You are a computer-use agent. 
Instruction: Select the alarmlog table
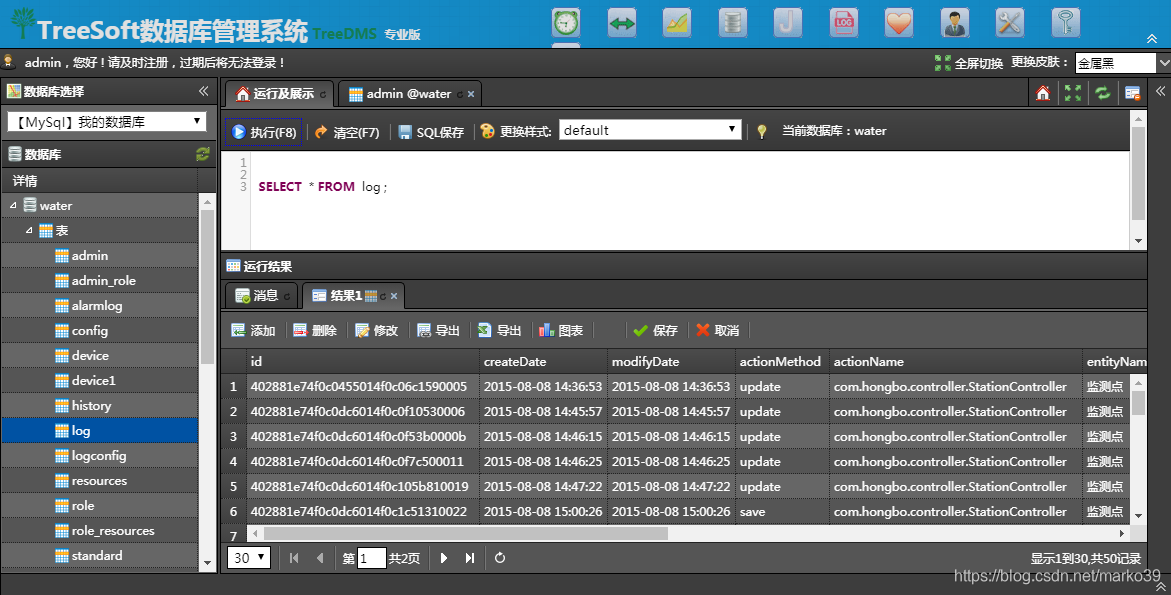point(97,305)
